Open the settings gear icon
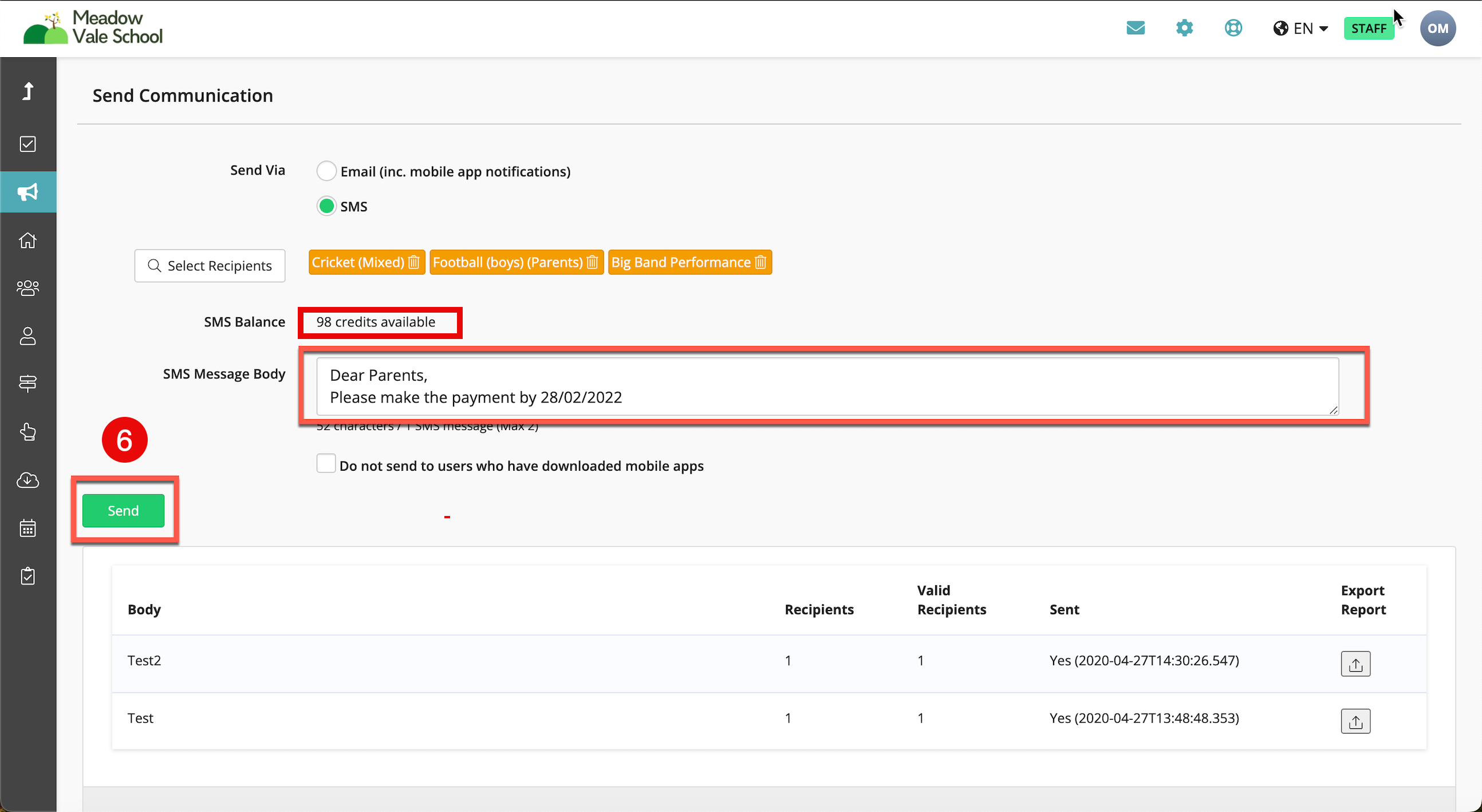1482x812 pixels. [x=1184, y=28]
